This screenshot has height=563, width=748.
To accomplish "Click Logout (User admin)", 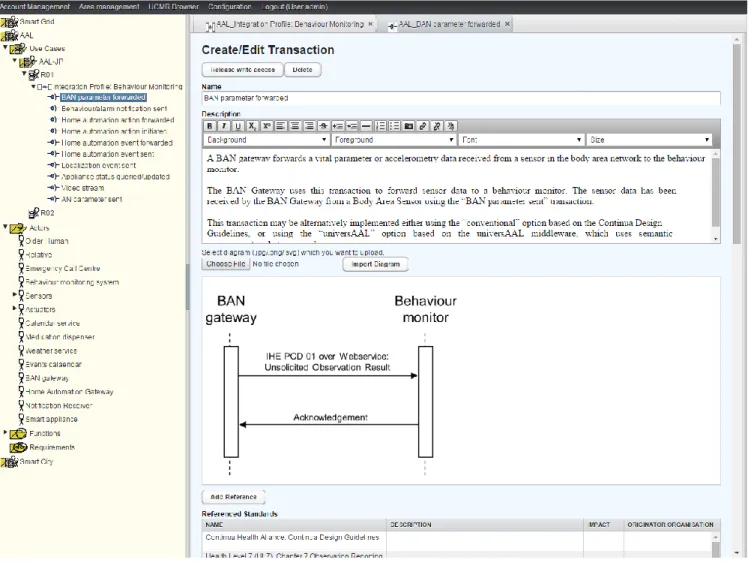I will (294, 7).
